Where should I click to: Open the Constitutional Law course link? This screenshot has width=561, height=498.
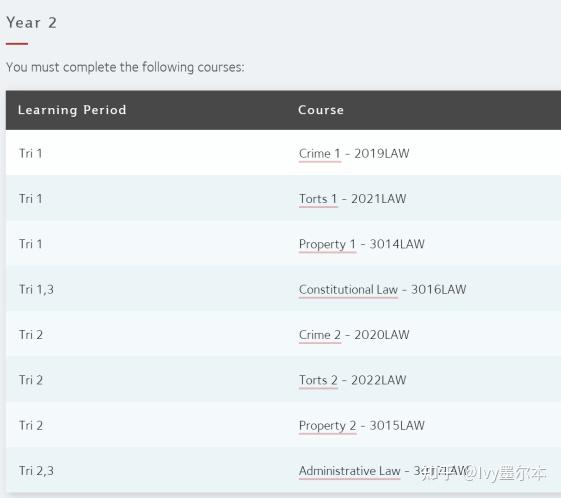coord(348,289)
